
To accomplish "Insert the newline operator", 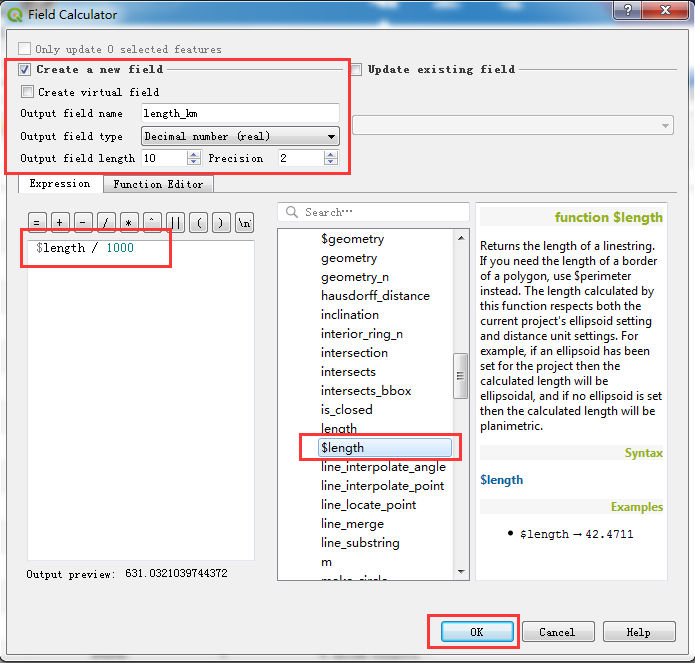I will pyautogui.click(x=244, y=222).
